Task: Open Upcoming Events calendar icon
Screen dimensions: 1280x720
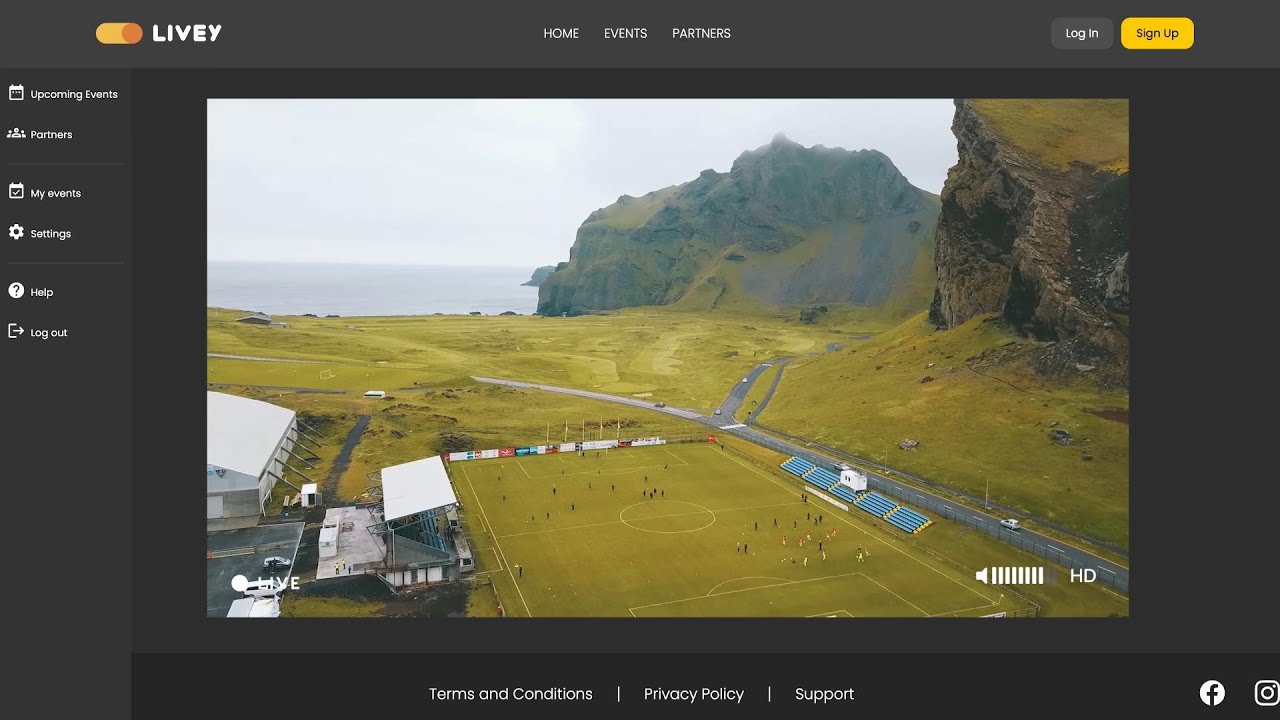Action: pos(16,93)
